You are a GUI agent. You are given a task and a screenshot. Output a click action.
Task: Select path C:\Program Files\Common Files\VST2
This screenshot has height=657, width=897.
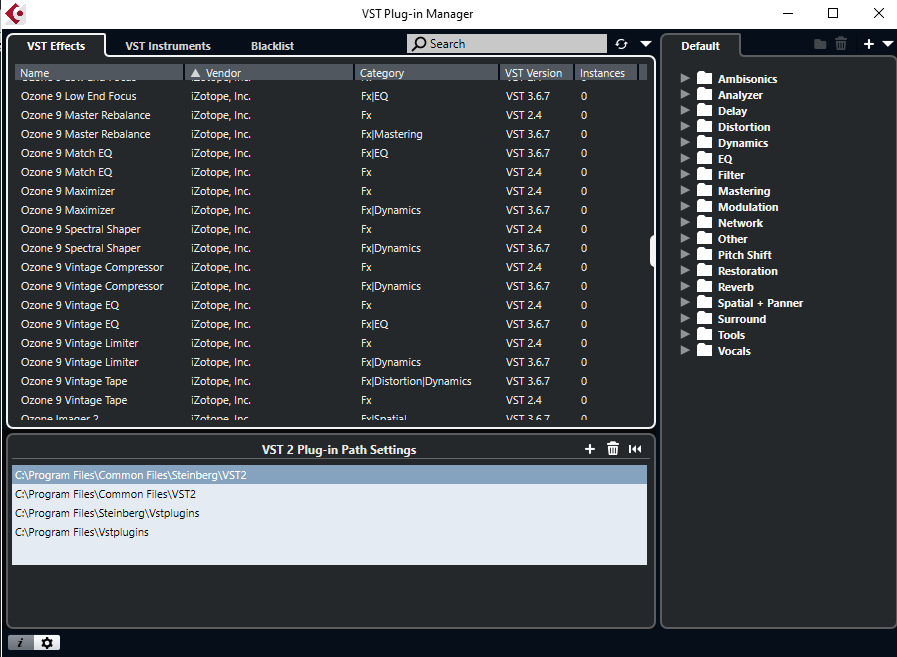[x=330, y=494]
